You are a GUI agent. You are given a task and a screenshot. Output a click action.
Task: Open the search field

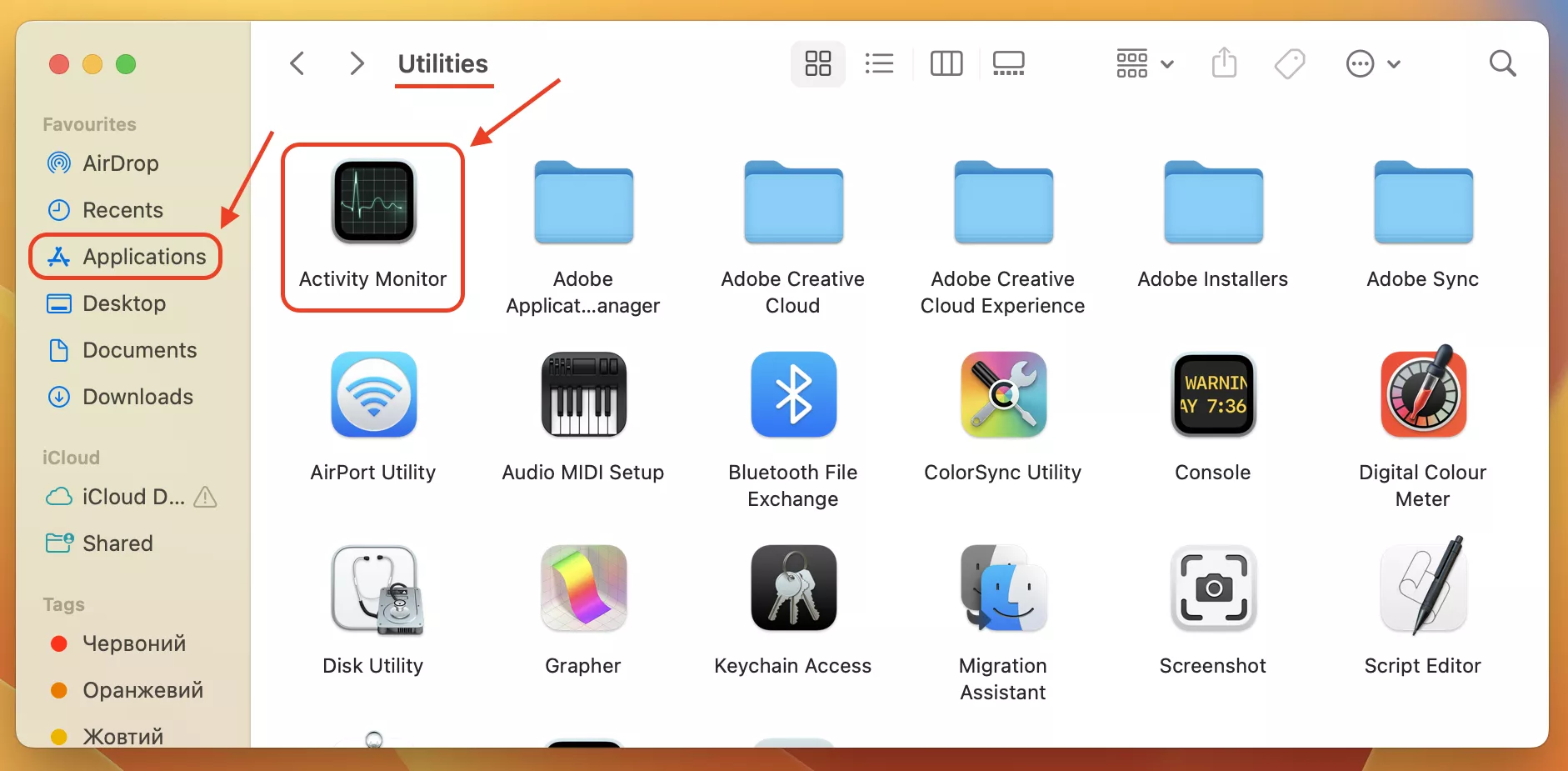pyautogui.click(x=1503, y=63)
